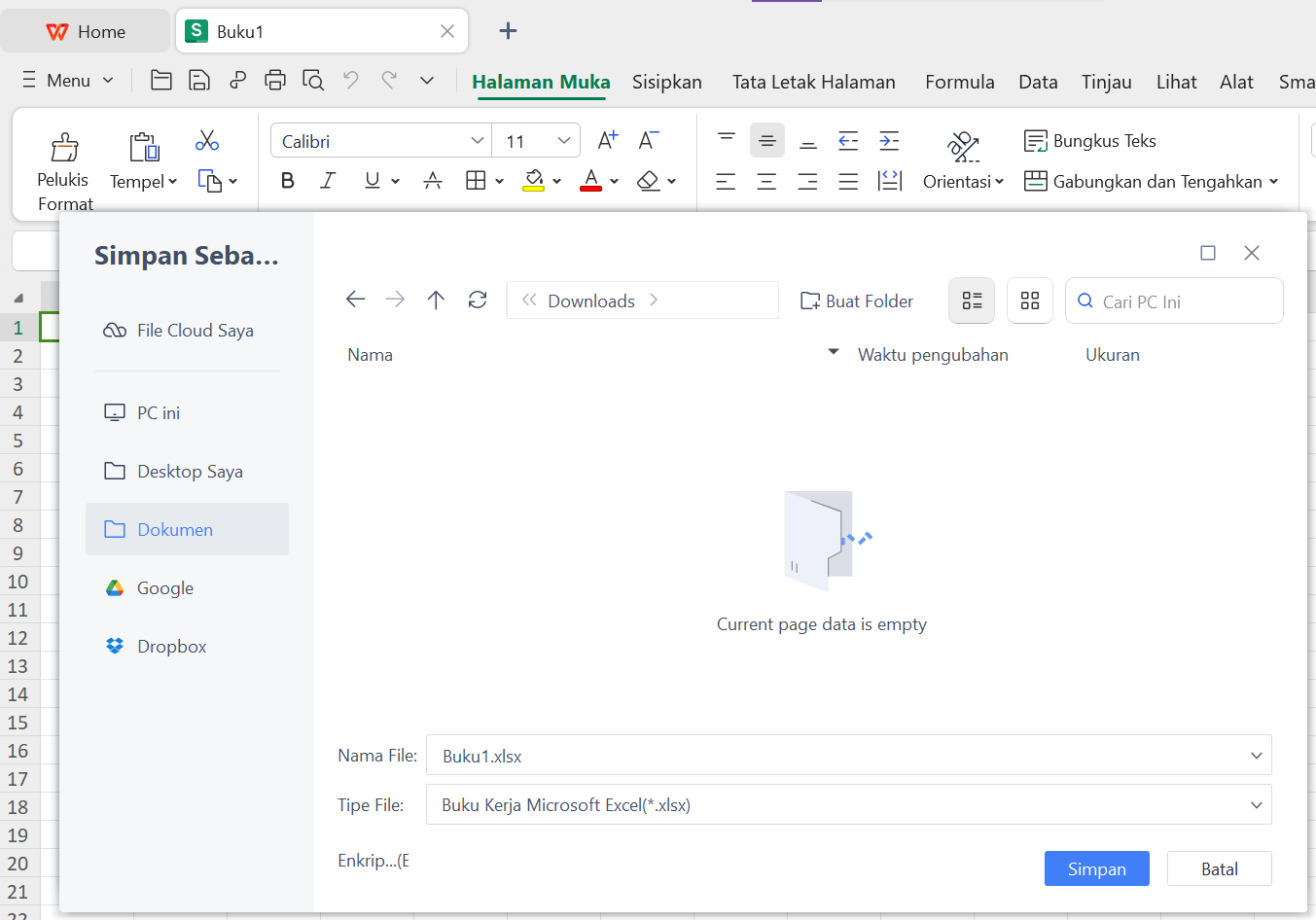
Task: Switch to the Sisipkan ribbon tab
Action: (667, 82)
